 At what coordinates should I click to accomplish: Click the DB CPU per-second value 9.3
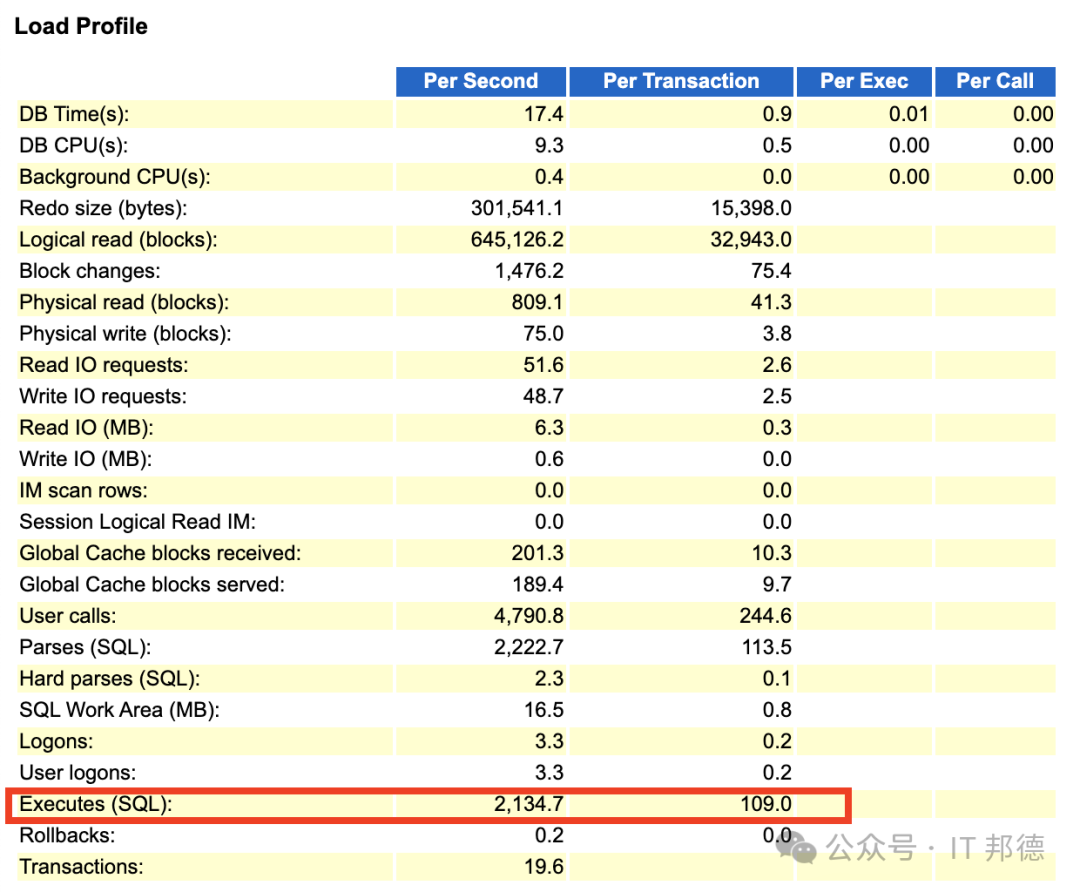tap(549, 146)
